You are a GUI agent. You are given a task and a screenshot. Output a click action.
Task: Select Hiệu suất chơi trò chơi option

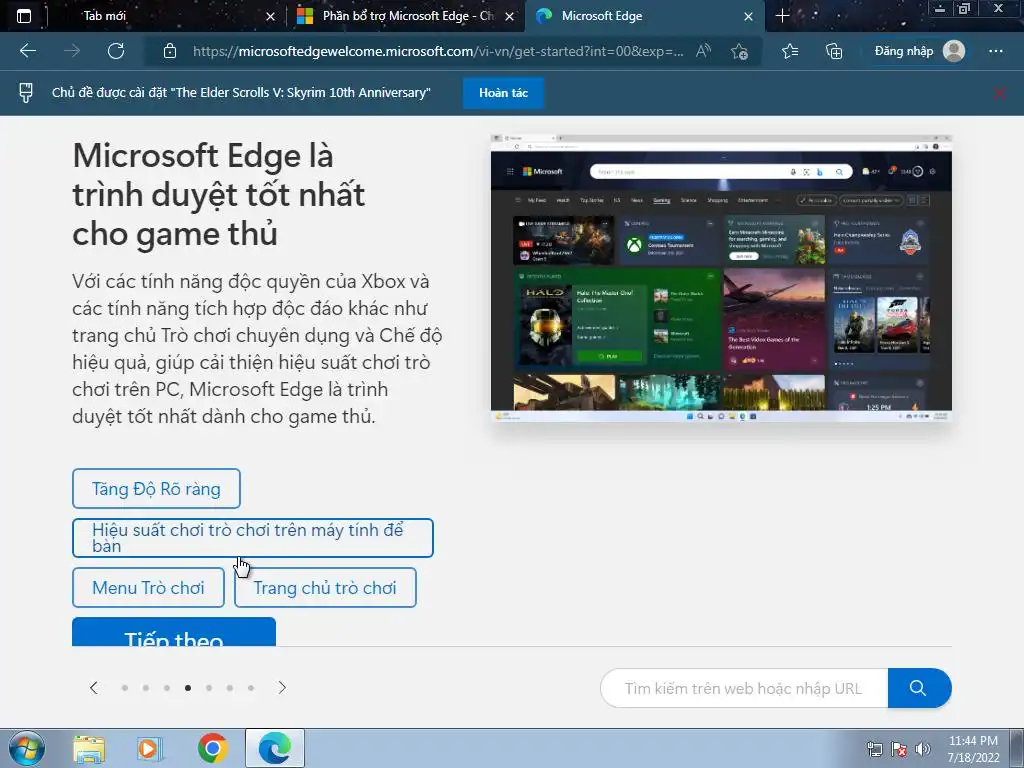tap(253, 538)
